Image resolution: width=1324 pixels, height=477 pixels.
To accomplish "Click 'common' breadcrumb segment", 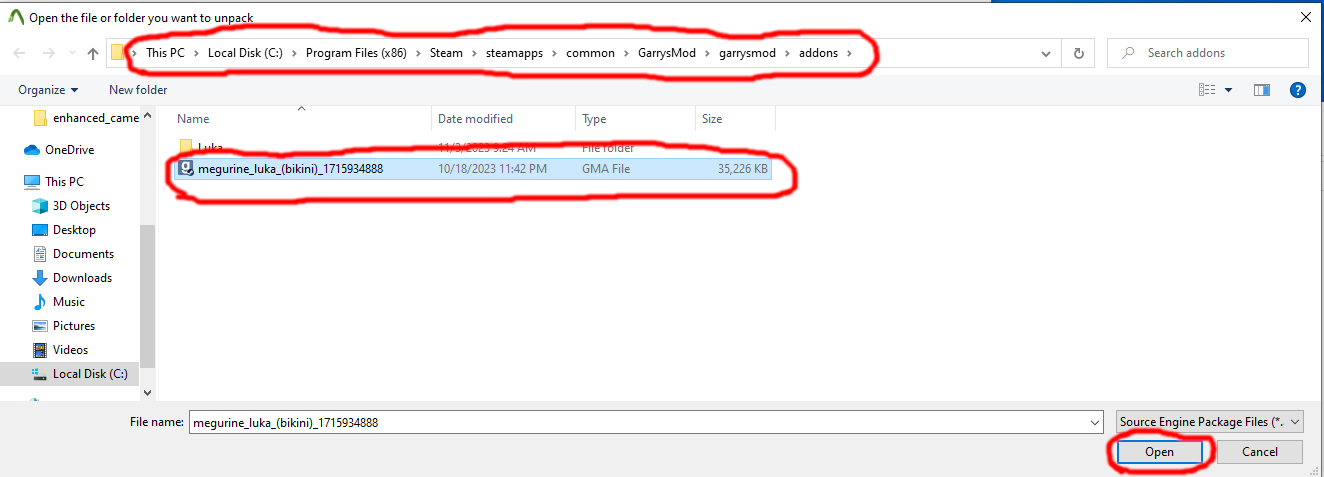I will [590, 53].
